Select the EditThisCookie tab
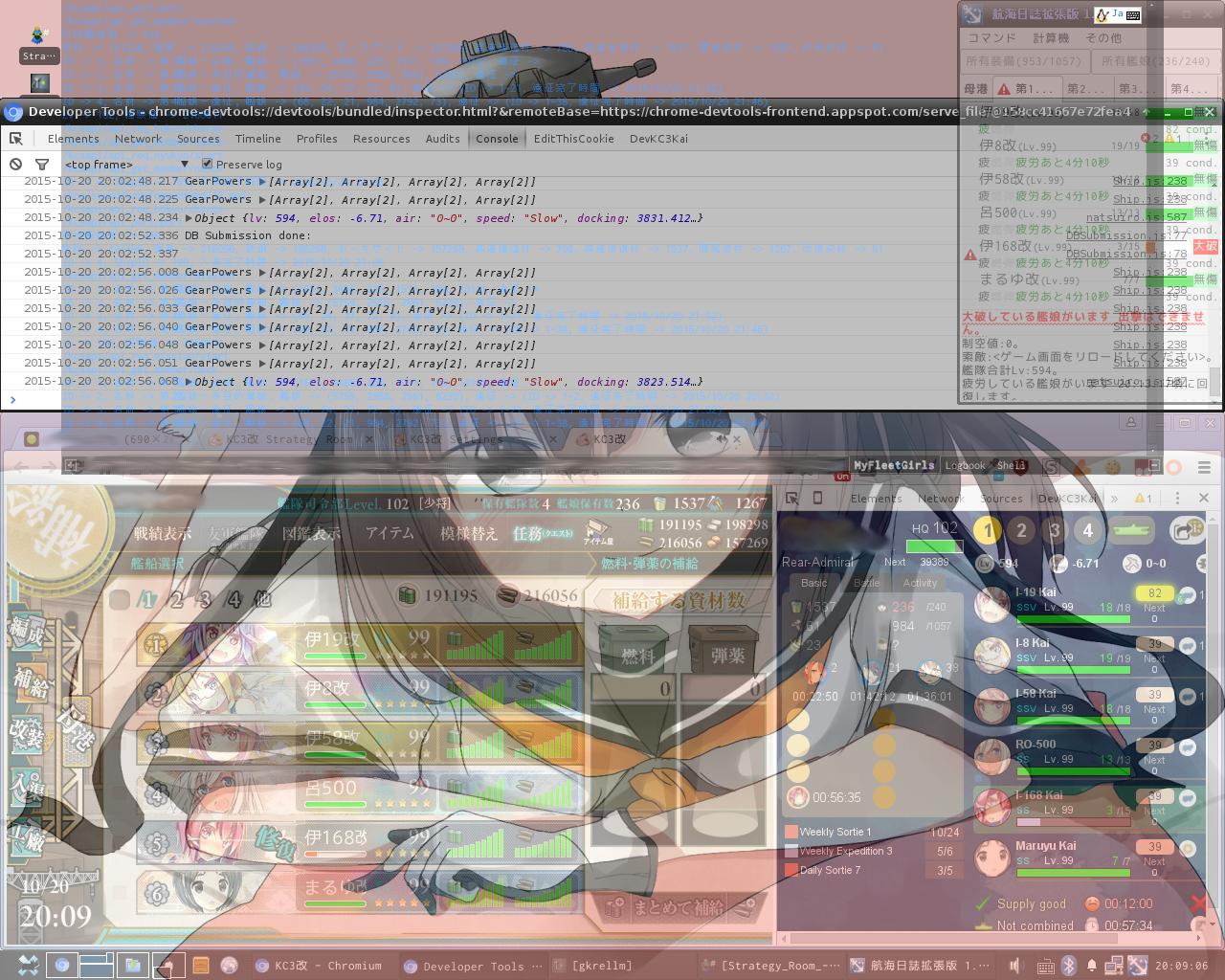The image size is (1225, 980). point(573,139)
